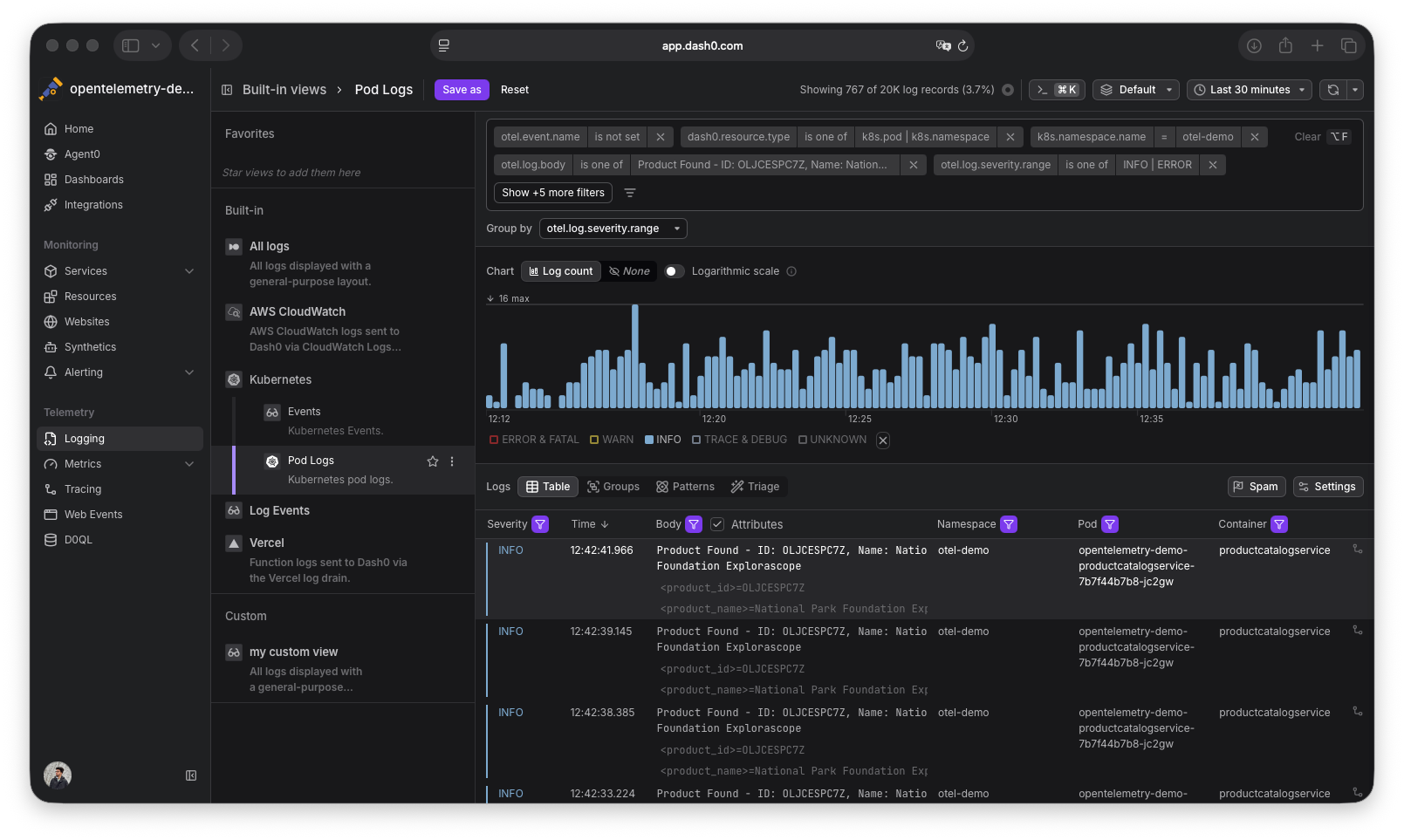The height and width of the screenshot is (840, 1404).
Task: Click the Save as button
Action: (x=462, y=90)
